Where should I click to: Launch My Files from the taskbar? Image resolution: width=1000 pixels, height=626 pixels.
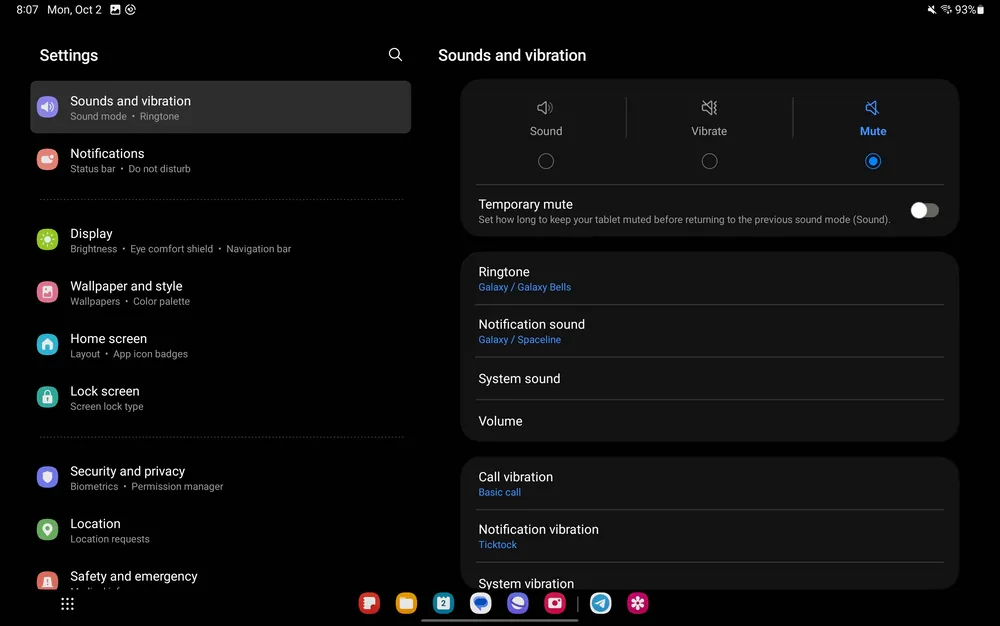(x=406, y=603)
